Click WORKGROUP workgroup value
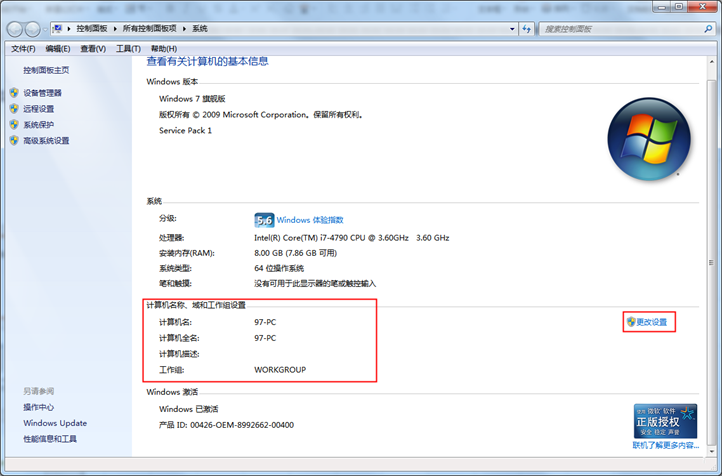 coord(280,370)
